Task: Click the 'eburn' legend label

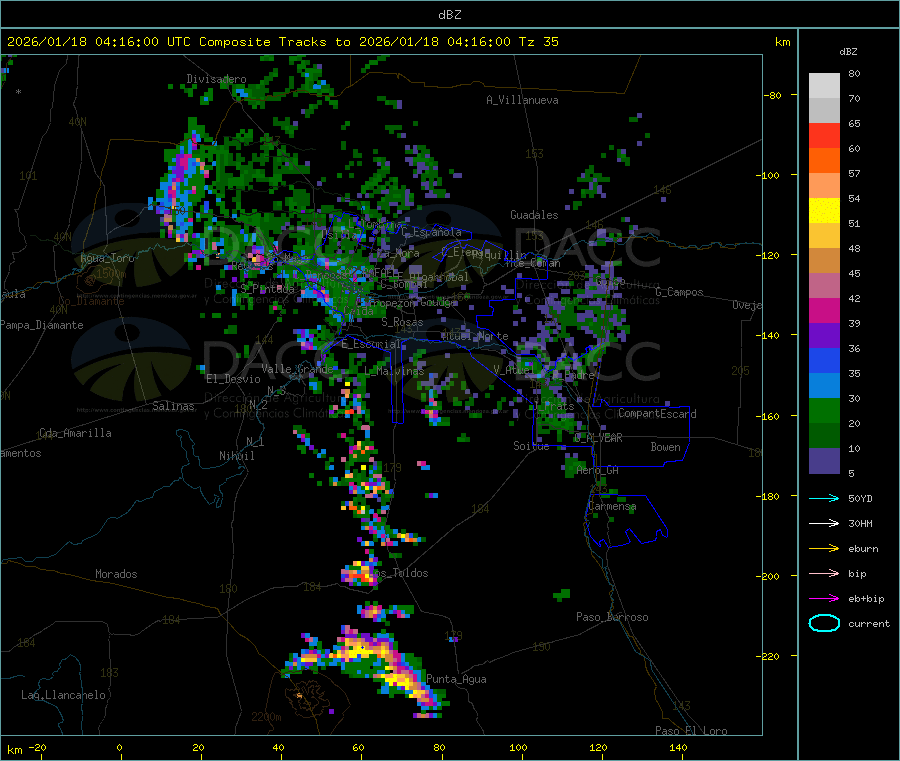Action: click(x=863, y=549)
